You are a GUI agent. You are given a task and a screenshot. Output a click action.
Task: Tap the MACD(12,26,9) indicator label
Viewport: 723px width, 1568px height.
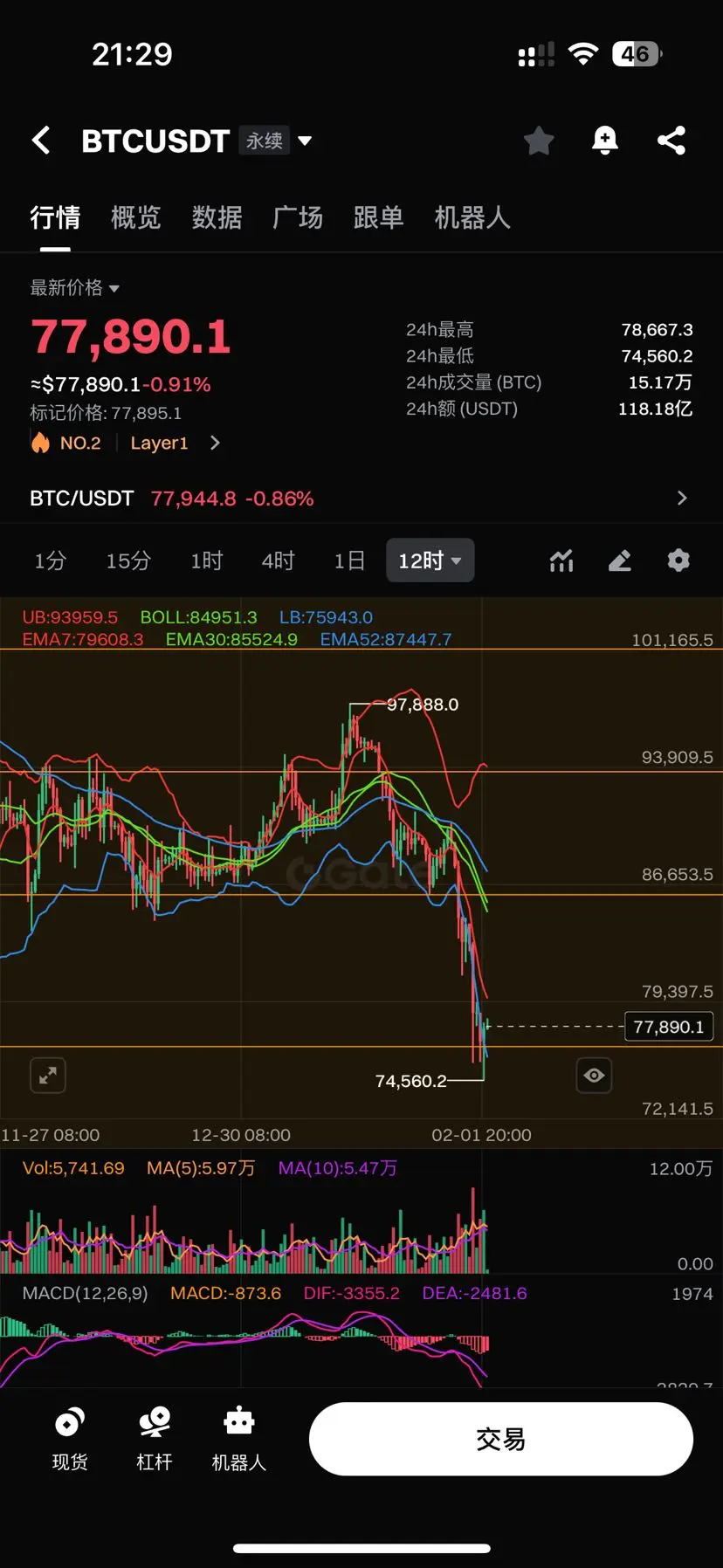[85, 1293]
